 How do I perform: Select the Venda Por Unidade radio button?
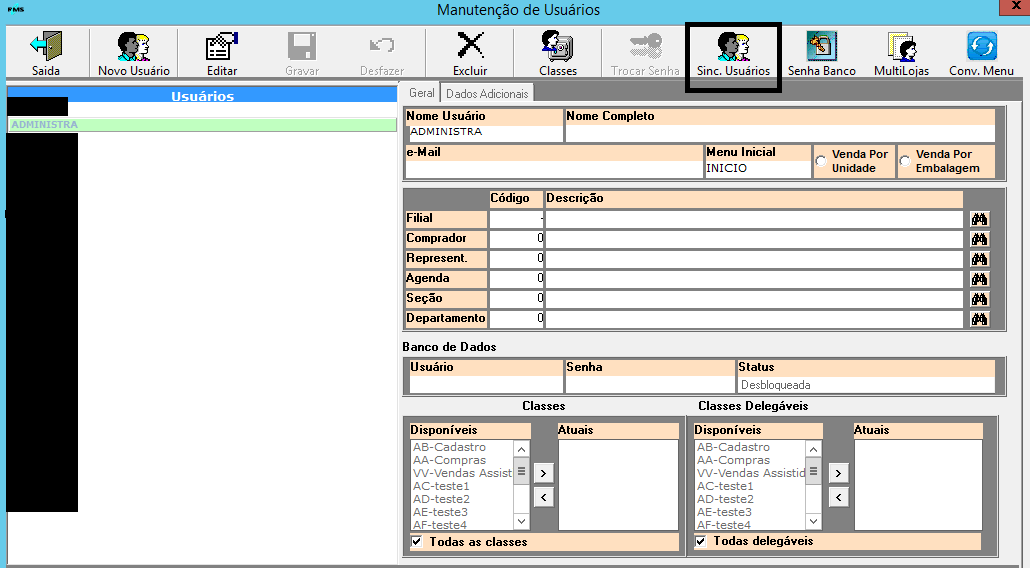point(820,161)
